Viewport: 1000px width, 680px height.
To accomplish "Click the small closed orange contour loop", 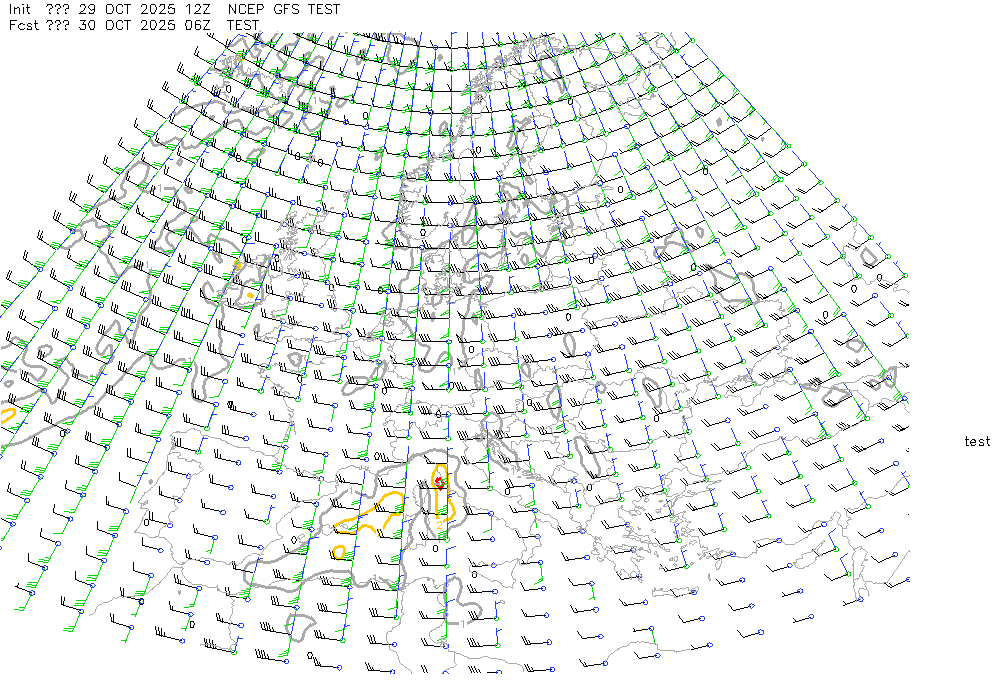I will 338,551.
